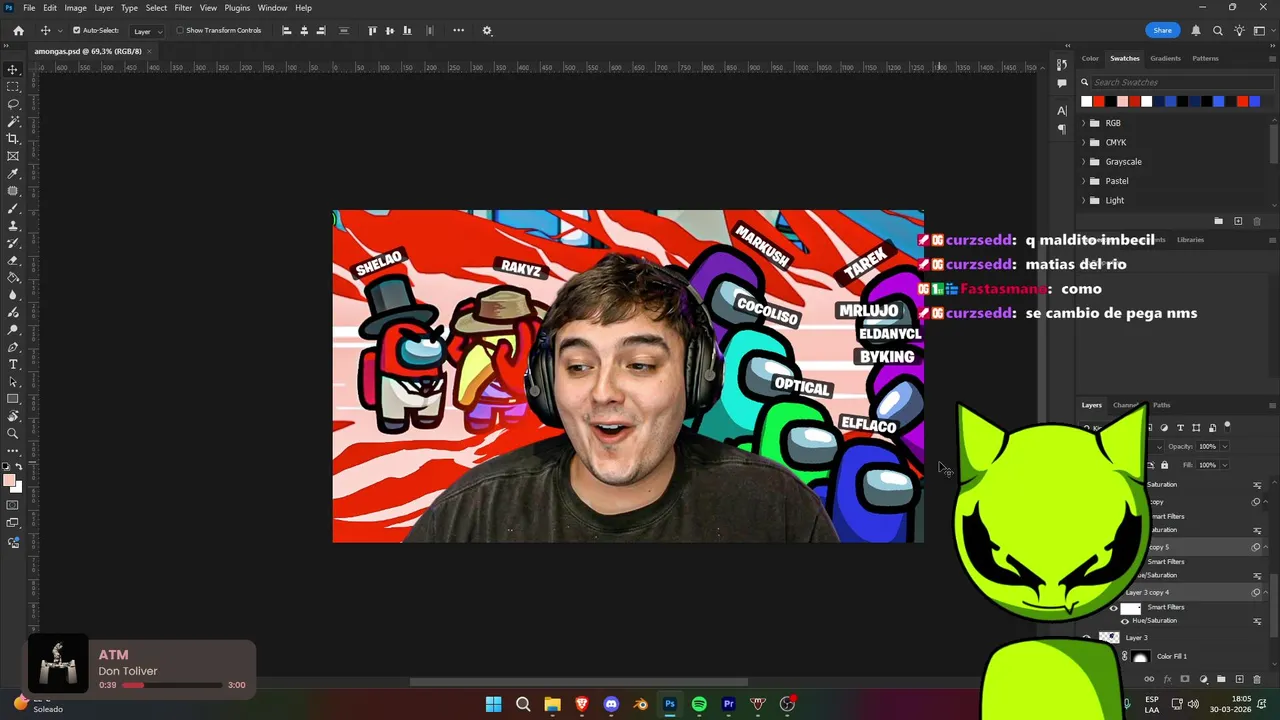The height and width of the screenshot is (720, 1280).
Task: Open the Fill dropdown arrow
Action: 1224,465
